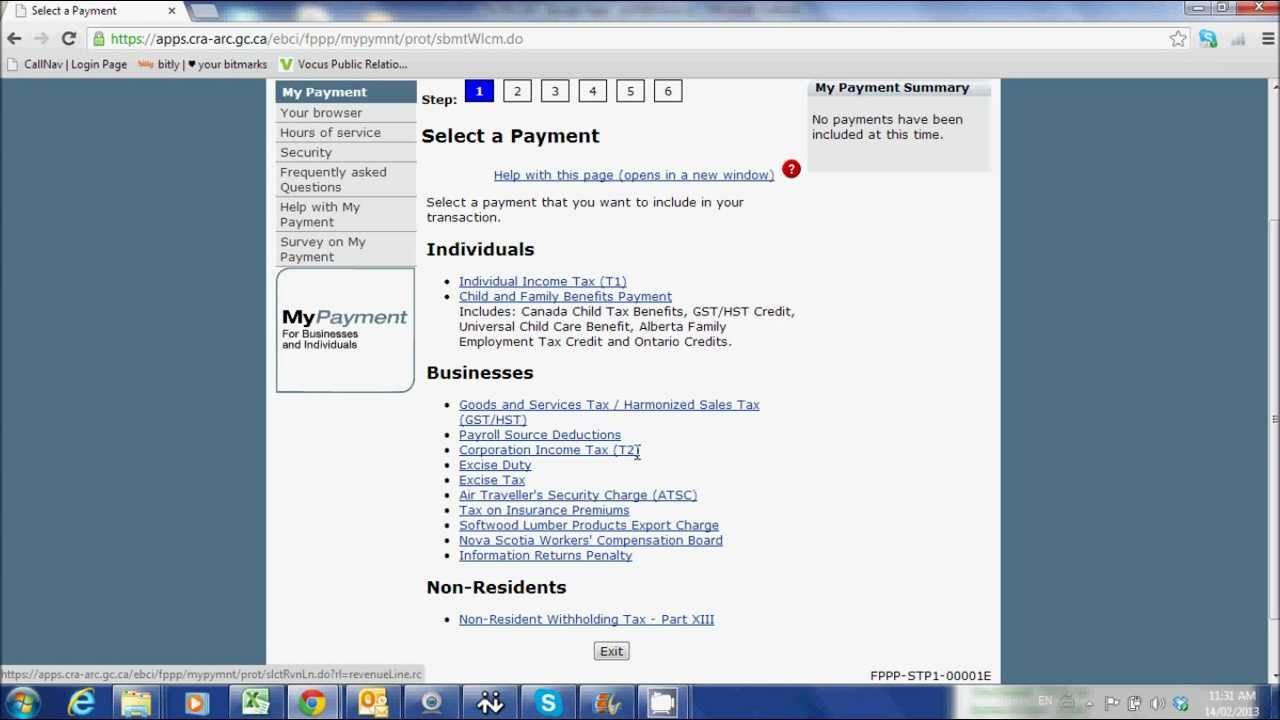This screenshot has height=720, width=1280.
Task: Launch Internet Explorer from the taskbar
Action: (x=81, y=703)
